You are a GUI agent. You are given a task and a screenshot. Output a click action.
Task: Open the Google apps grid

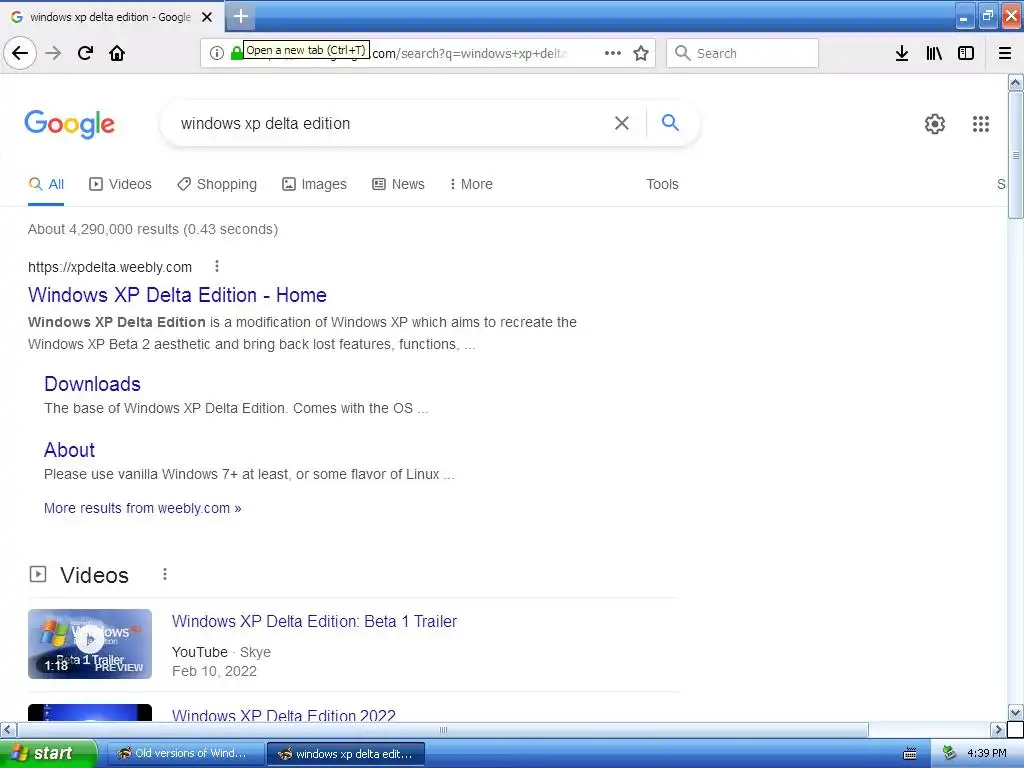point(981,123)
